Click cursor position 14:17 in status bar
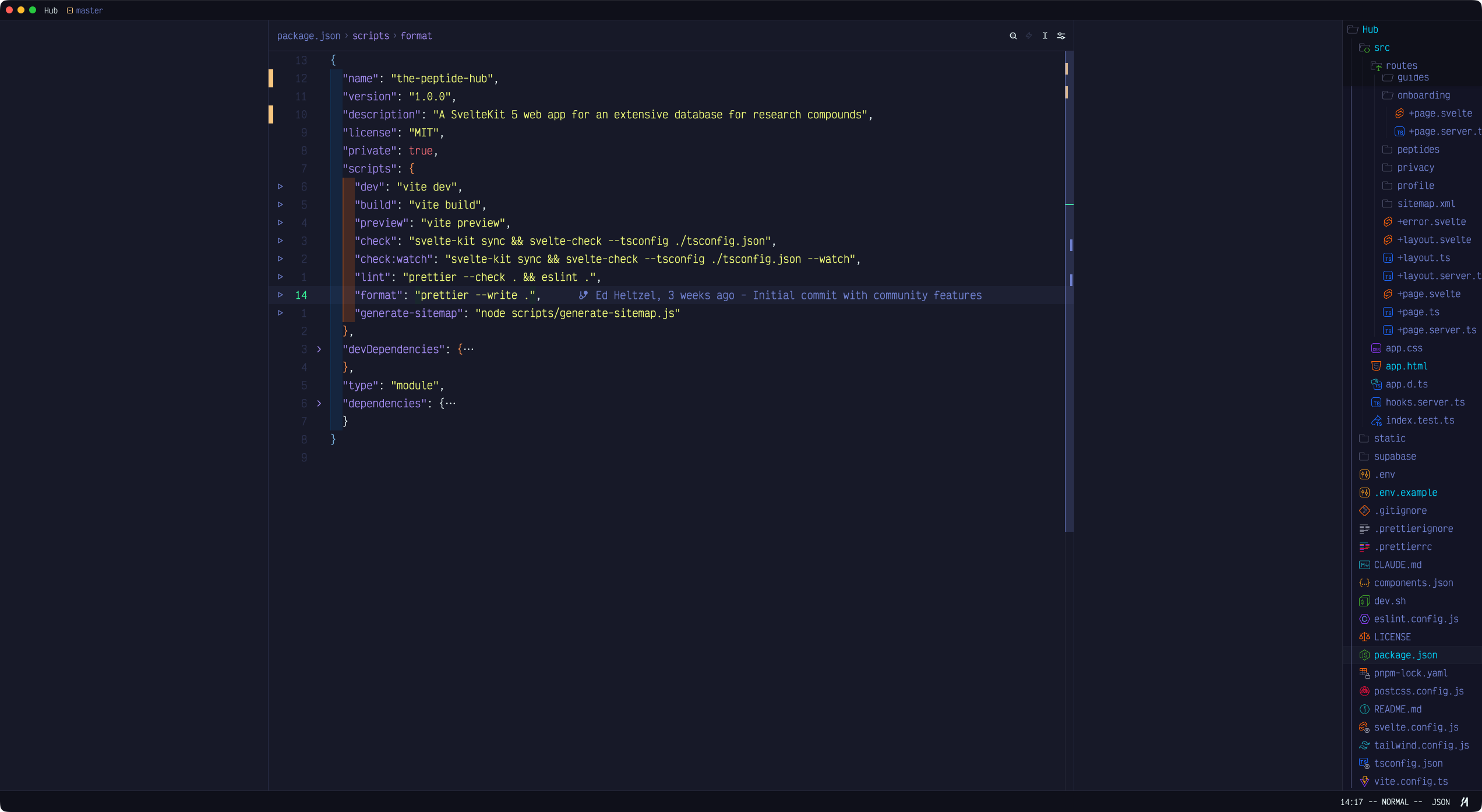The height and width of the screenshot is (812, 1482). [x=1352, y=802]
